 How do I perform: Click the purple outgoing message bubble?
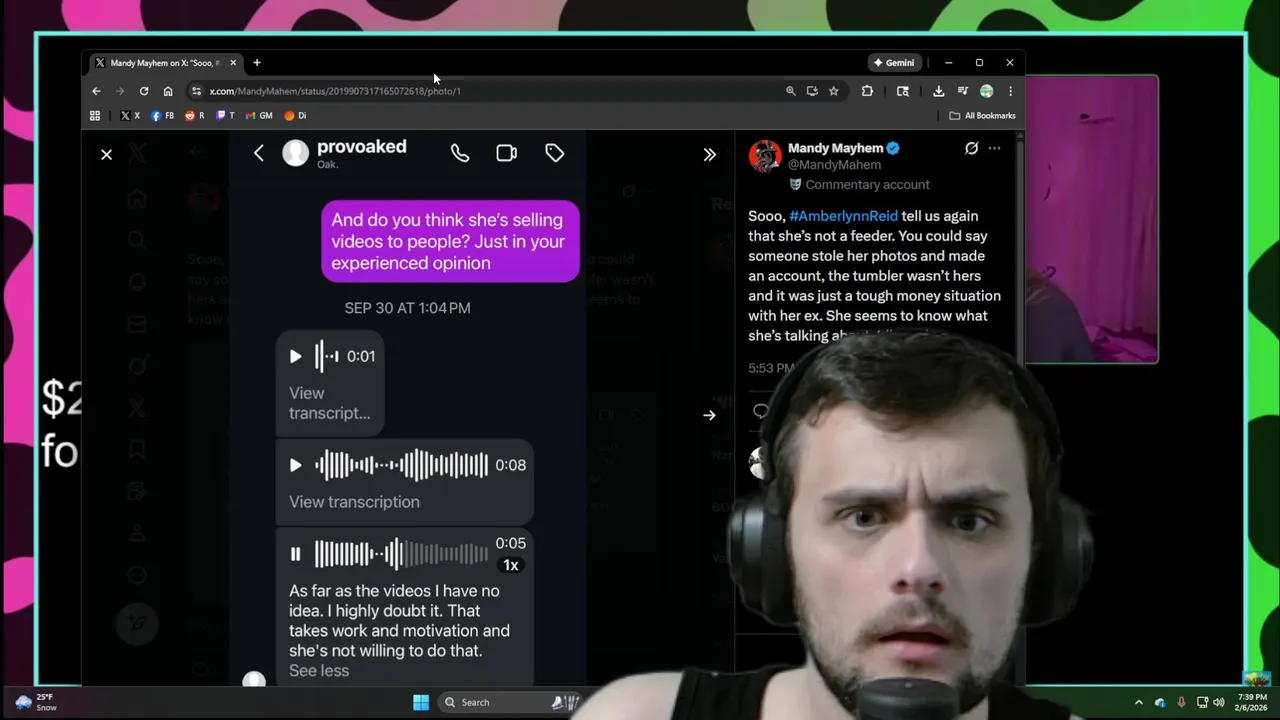coord(450,241)
